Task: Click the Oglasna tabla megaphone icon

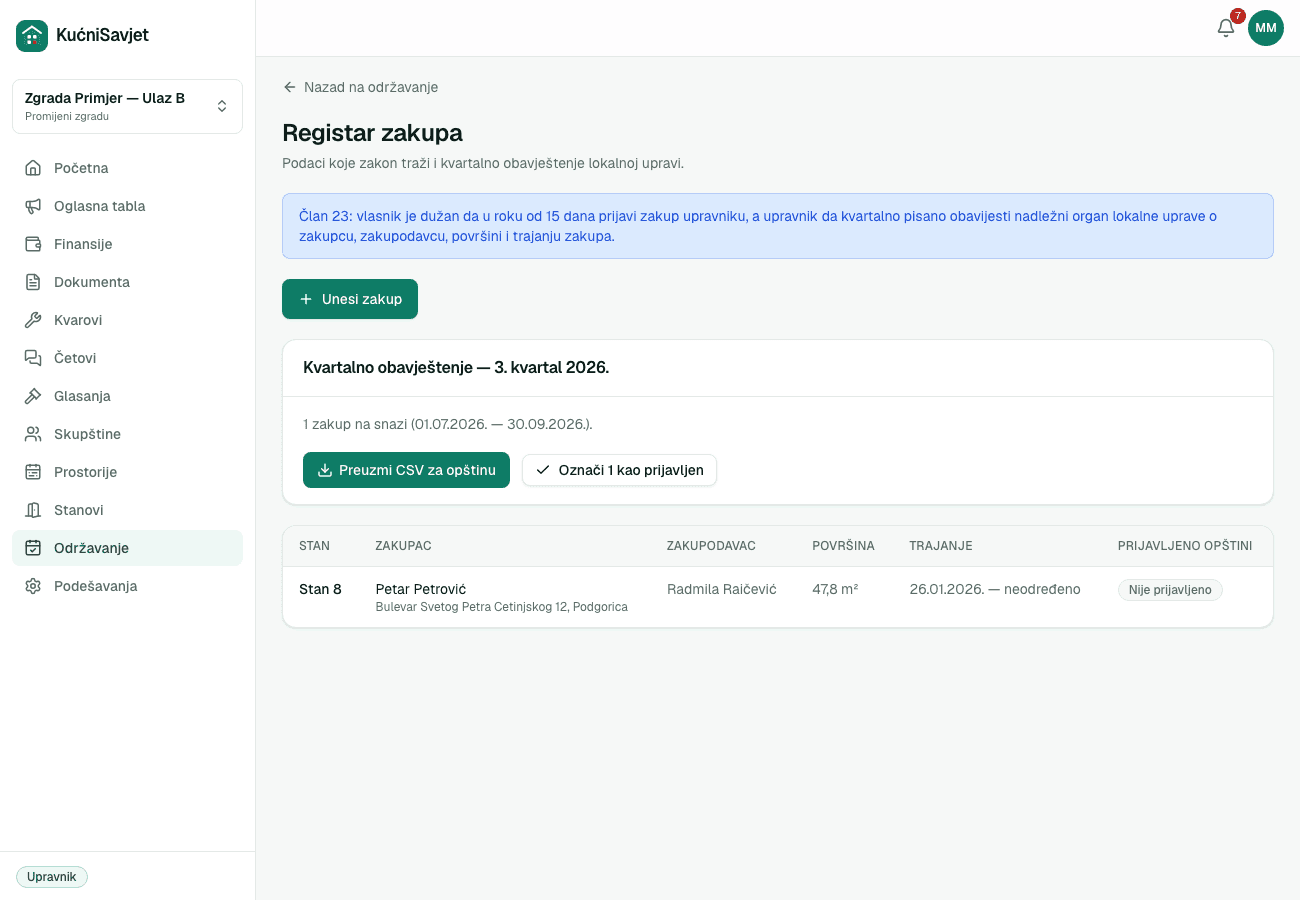Action: 33,206
